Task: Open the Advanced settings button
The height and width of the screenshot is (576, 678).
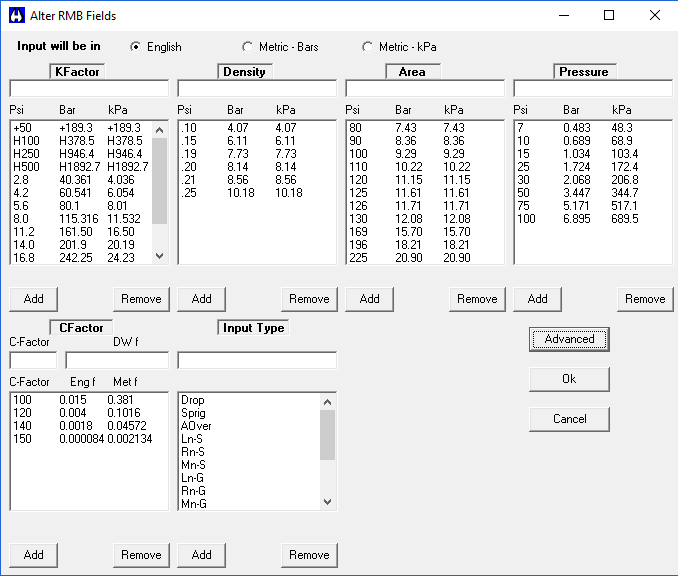Action: 569,339
